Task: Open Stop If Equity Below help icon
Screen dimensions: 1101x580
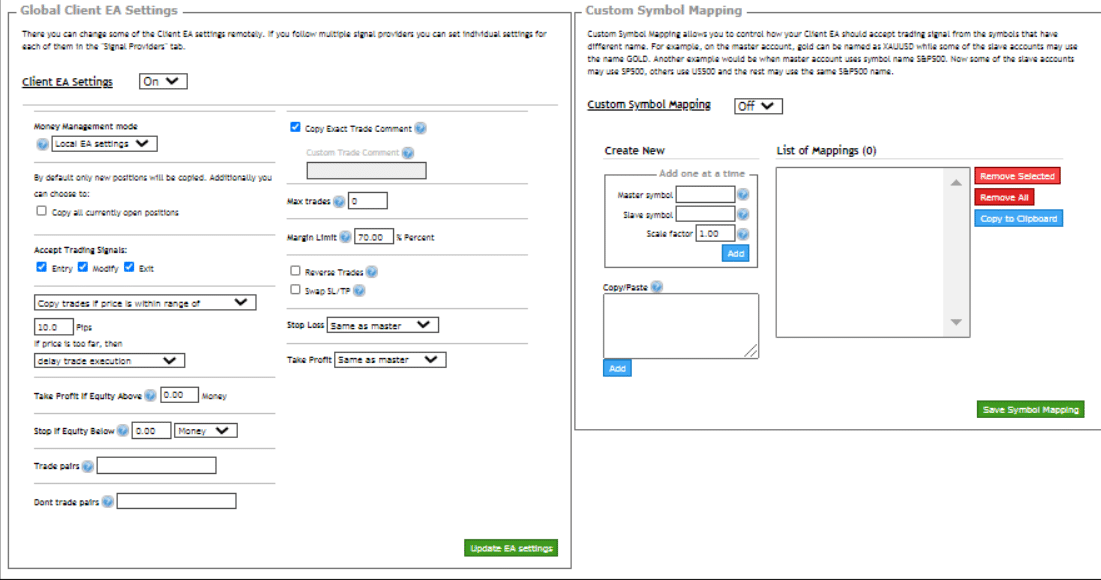Action: (123, 431)
